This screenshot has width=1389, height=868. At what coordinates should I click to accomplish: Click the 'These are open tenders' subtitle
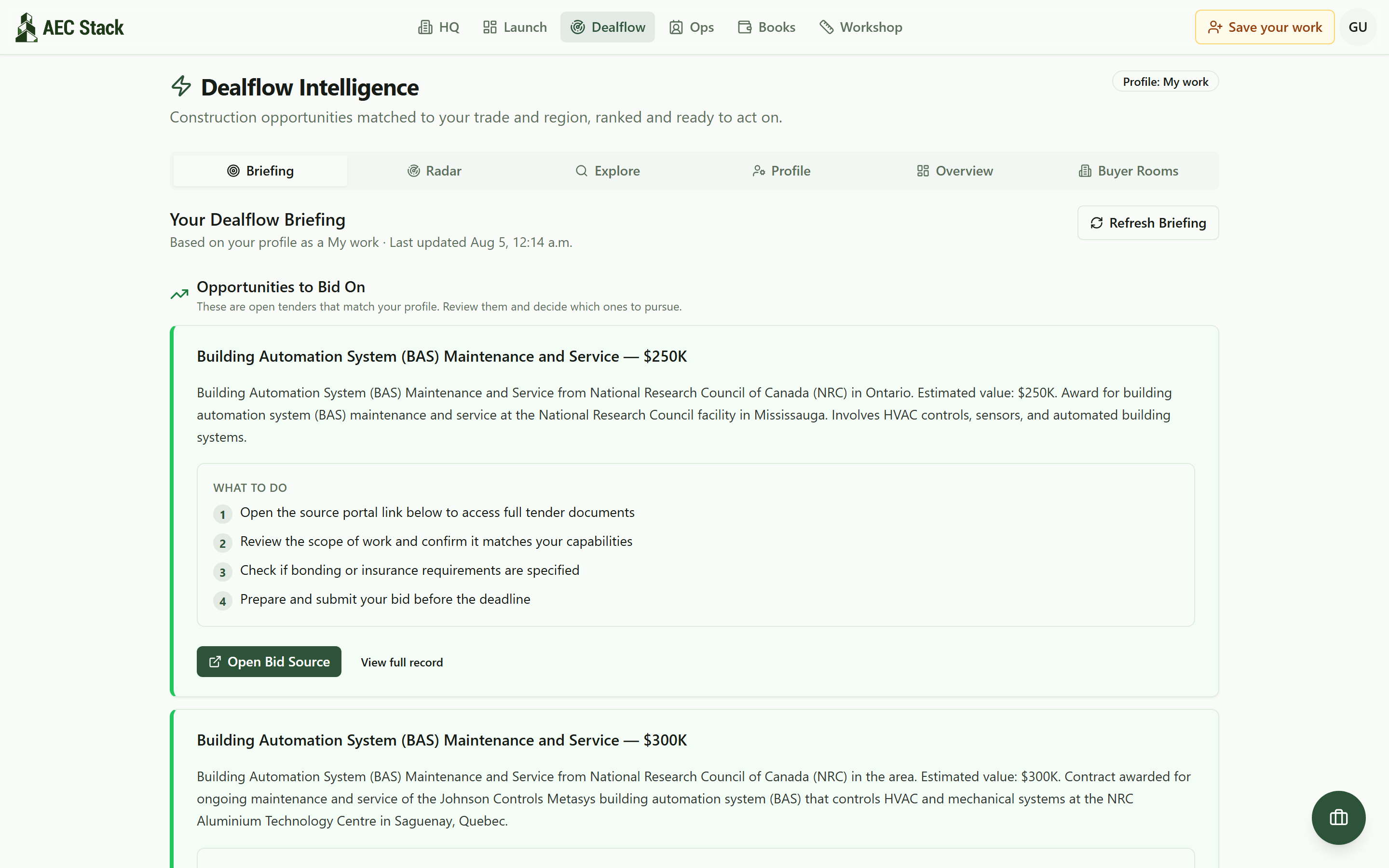(x=439, y=307)
